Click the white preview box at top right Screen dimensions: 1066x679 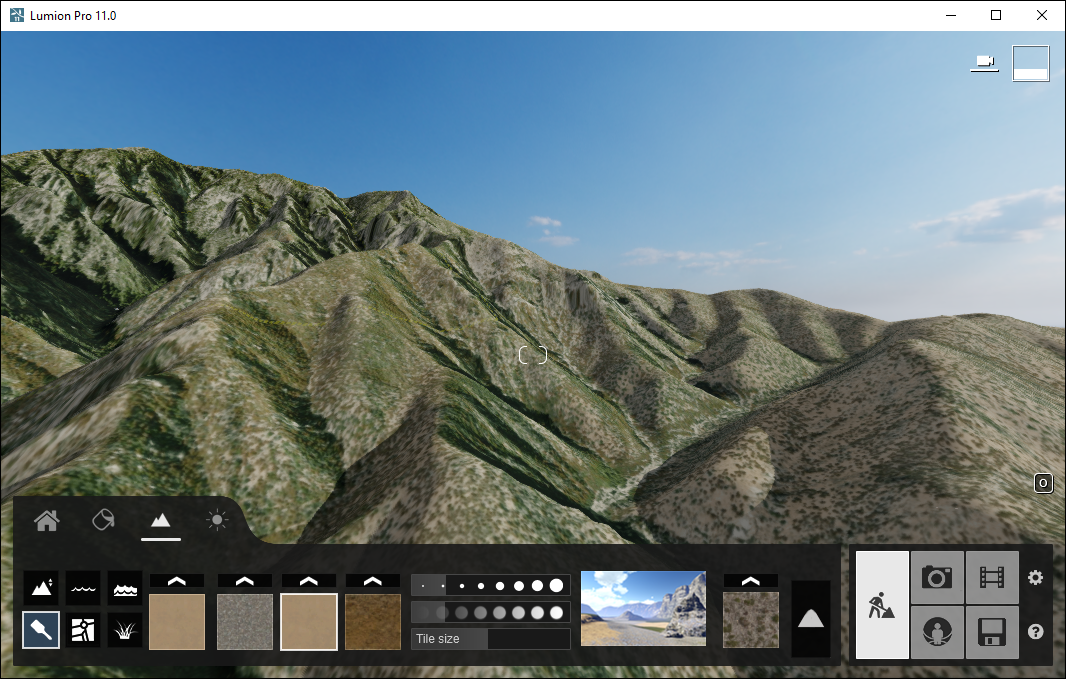click(1031, 63)
